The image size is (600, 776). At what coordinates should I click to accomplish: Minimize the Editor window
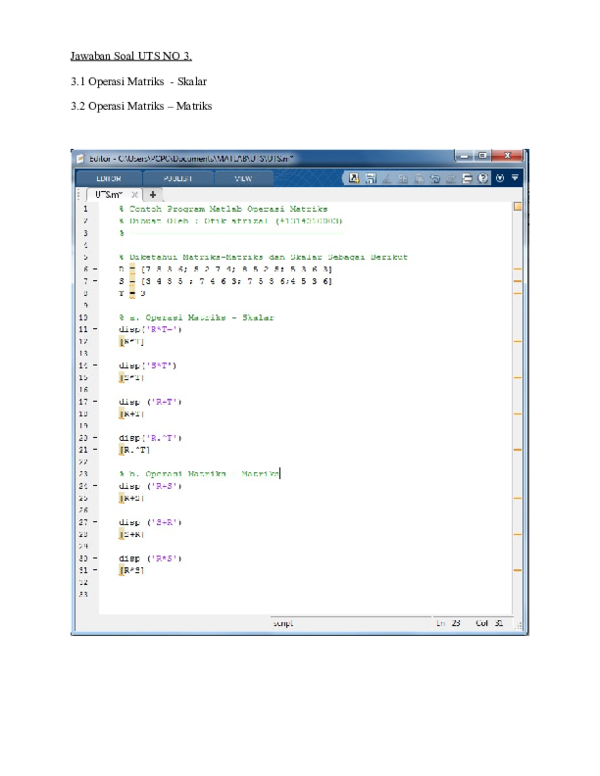click(464, 156)
